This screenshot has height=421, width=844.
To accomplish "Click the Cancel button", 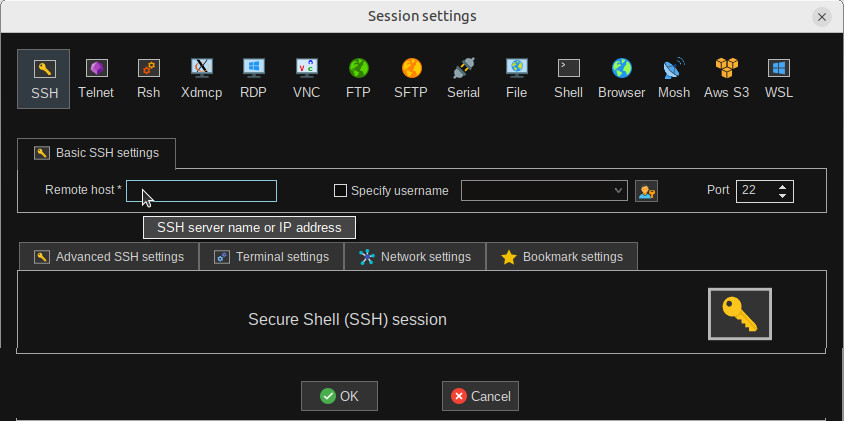I will (480, 396).
